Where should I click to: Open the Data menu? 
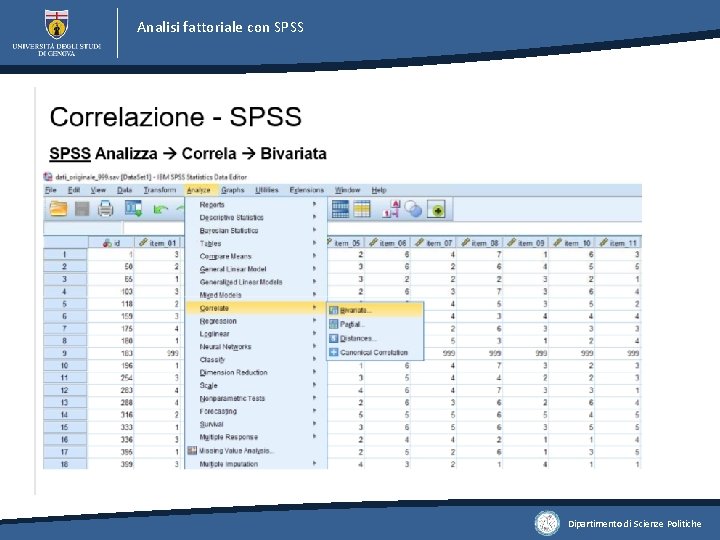coord(124,190)
